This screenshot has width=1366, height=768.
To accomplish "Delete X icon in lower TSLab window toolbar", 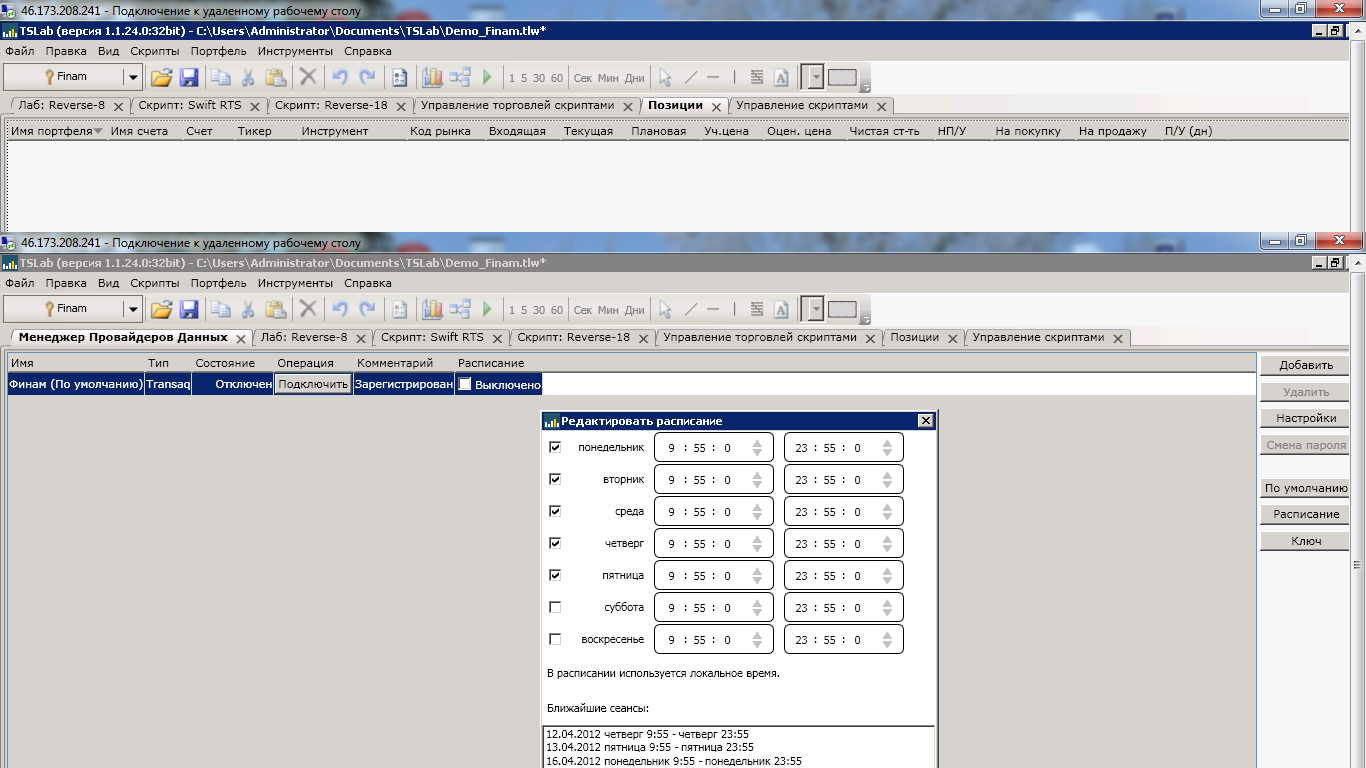I will pos(308,309).
